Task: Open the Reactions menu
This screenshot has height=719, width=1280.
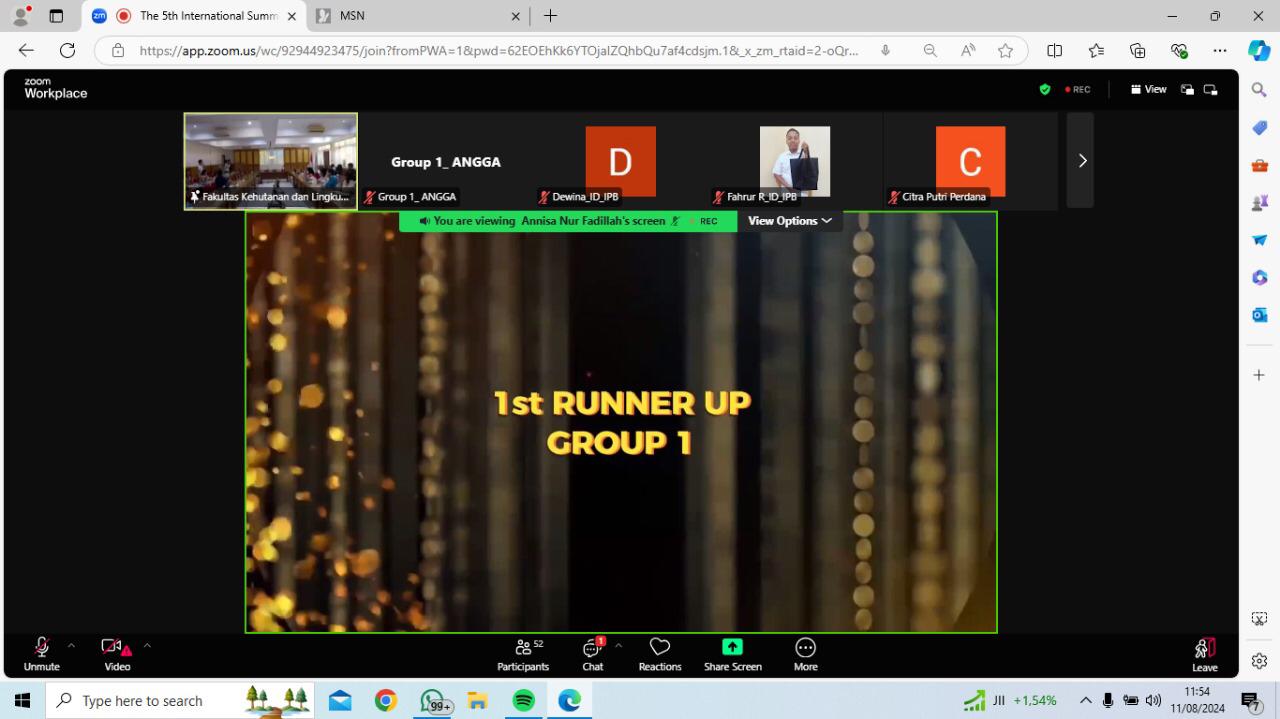Action: [660, 654]
